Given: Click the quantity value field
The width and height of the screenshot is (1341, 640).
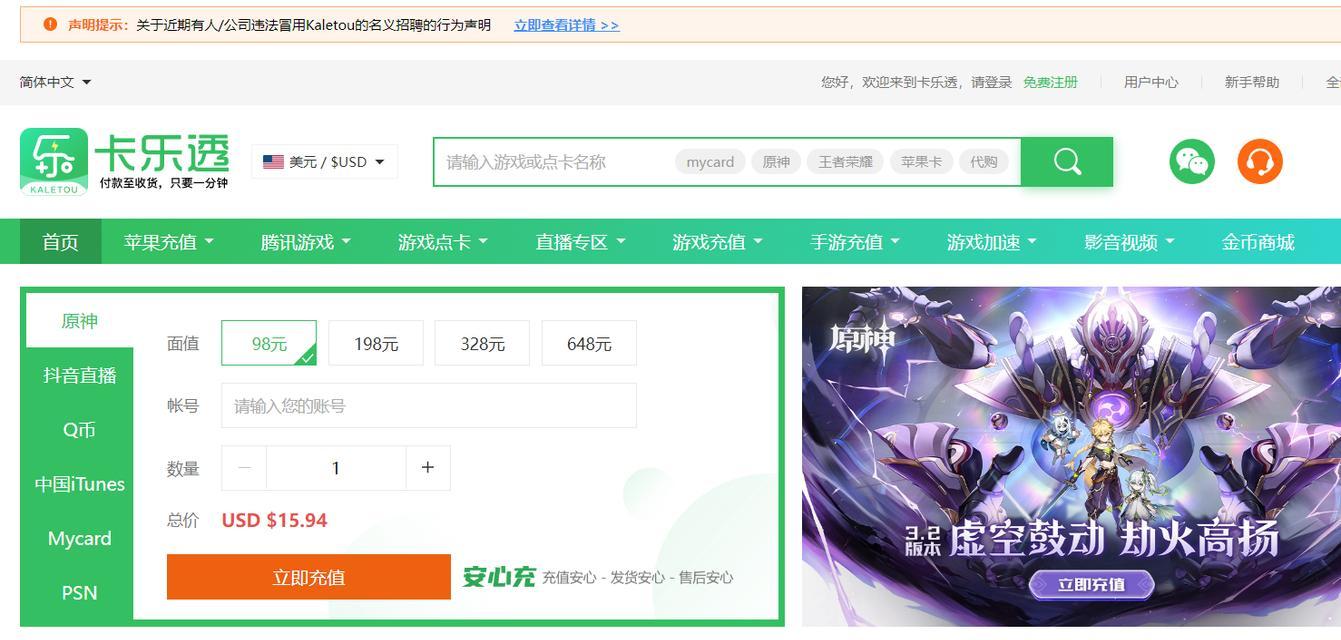Looking at the screenshot, I should tap(336, 468).
